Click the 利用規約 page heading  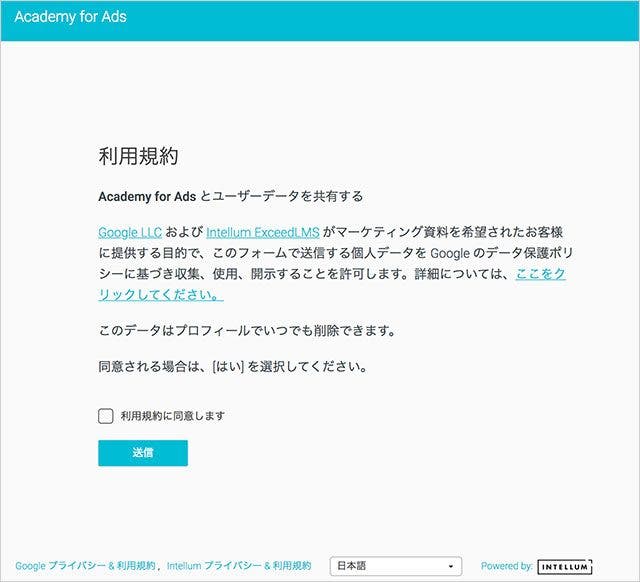(x=138, y=156)
